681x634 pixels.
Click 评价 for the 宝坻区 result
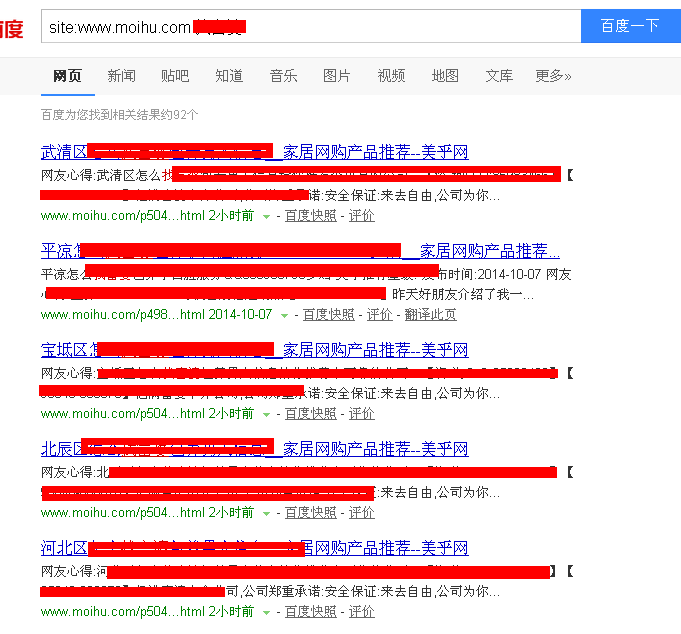coord(361,414)
